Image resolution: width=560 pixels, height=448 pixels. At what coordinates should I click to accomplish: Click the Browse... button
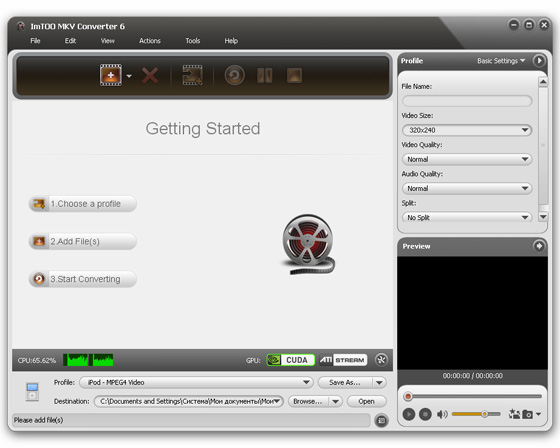coord(308,402)
